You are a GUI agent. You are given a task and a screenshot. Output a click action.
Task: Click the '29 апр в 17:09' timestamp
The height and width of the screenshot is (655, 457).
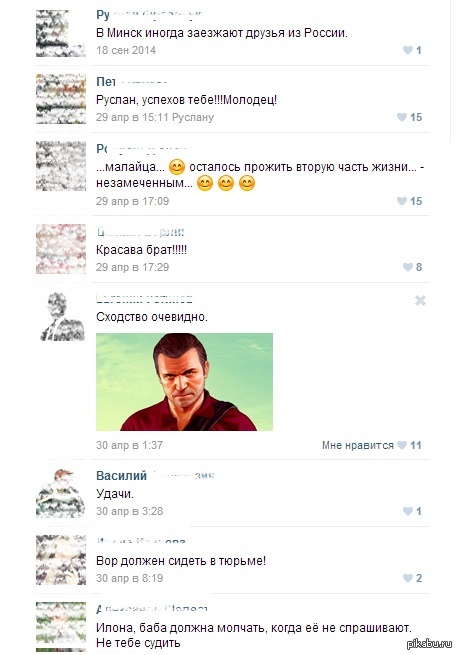132,201
